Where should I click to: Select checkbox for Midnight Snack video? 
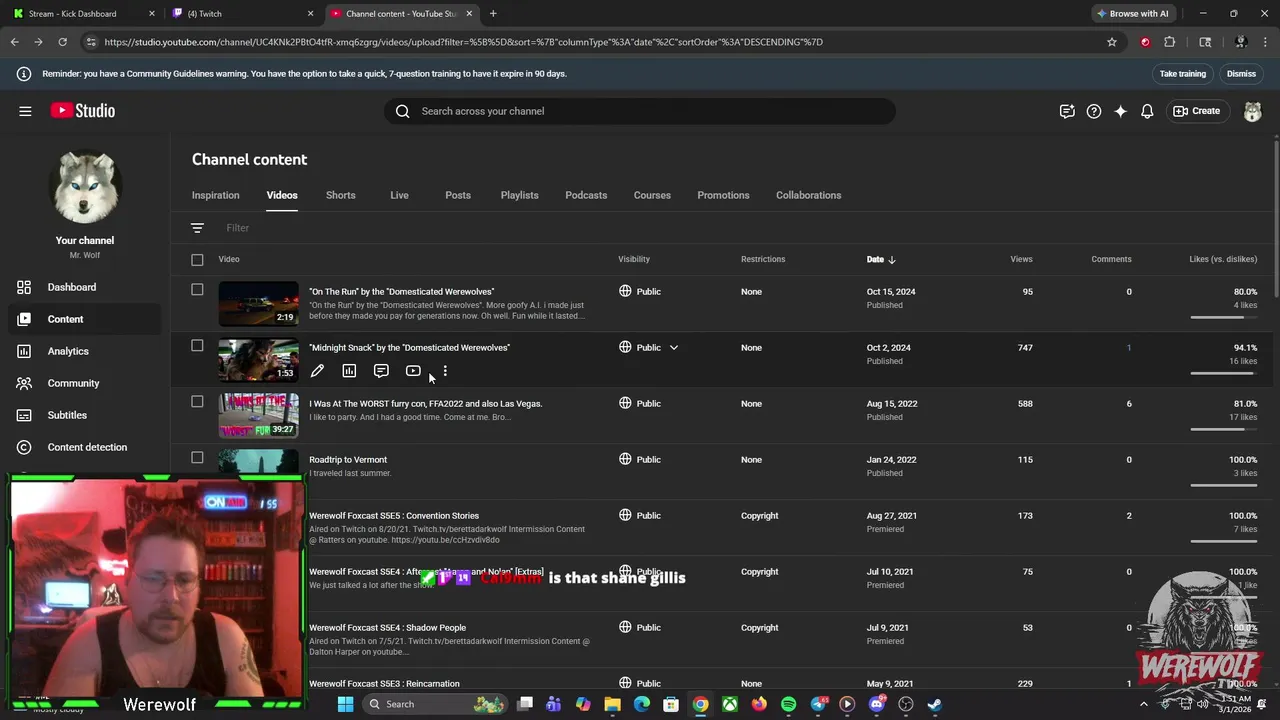(x=197, y=346)
